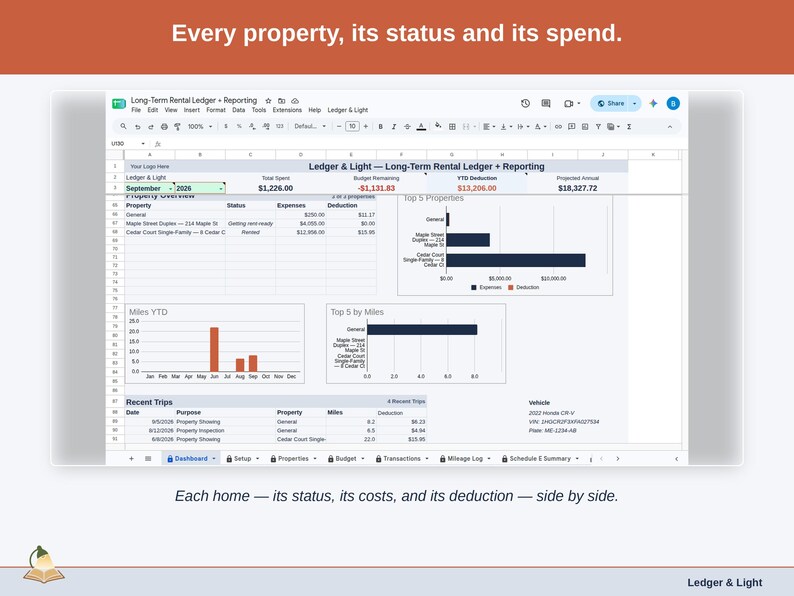Viewport: 794px width, 596px height.
Task: Click the font size field
Action: [x=352, y=127]
